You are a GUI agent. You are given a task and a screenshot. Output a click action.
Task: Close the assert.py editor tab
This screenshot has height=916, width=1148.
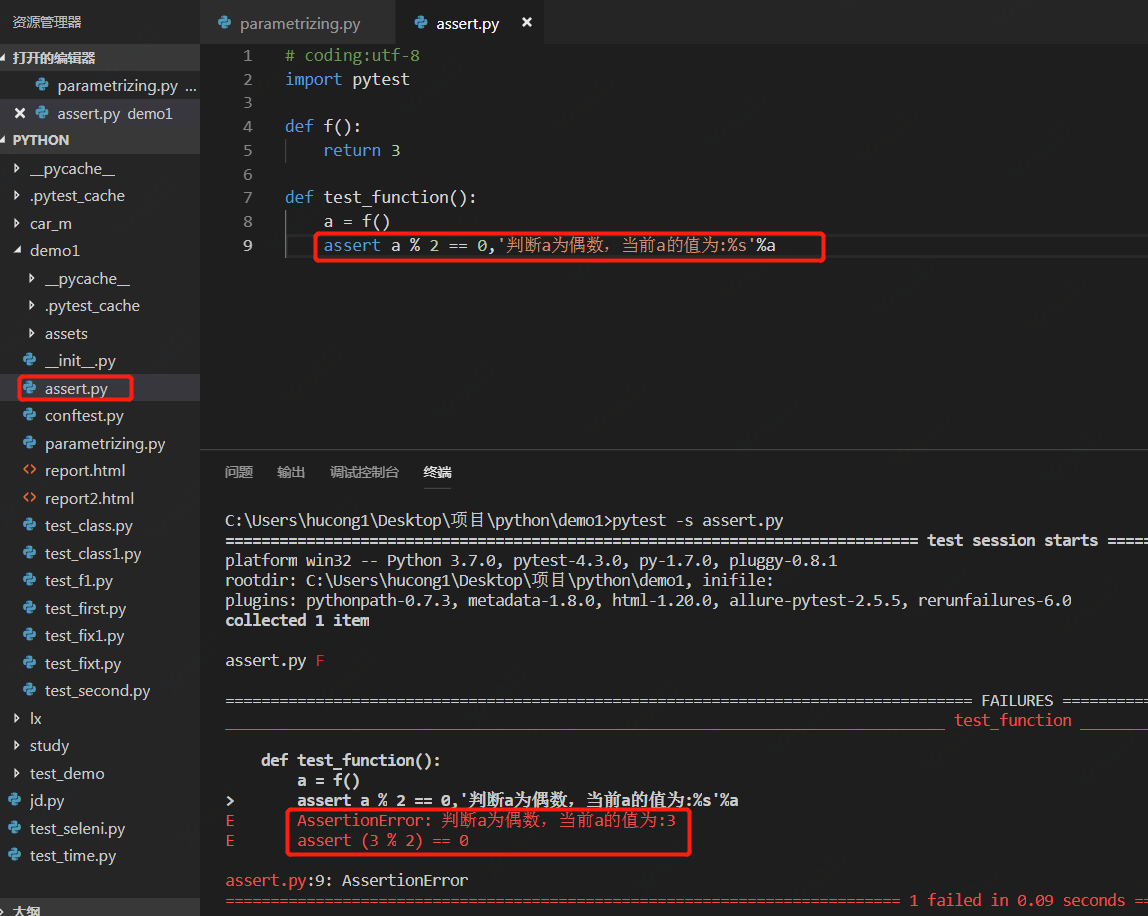(x=527, y=23)
